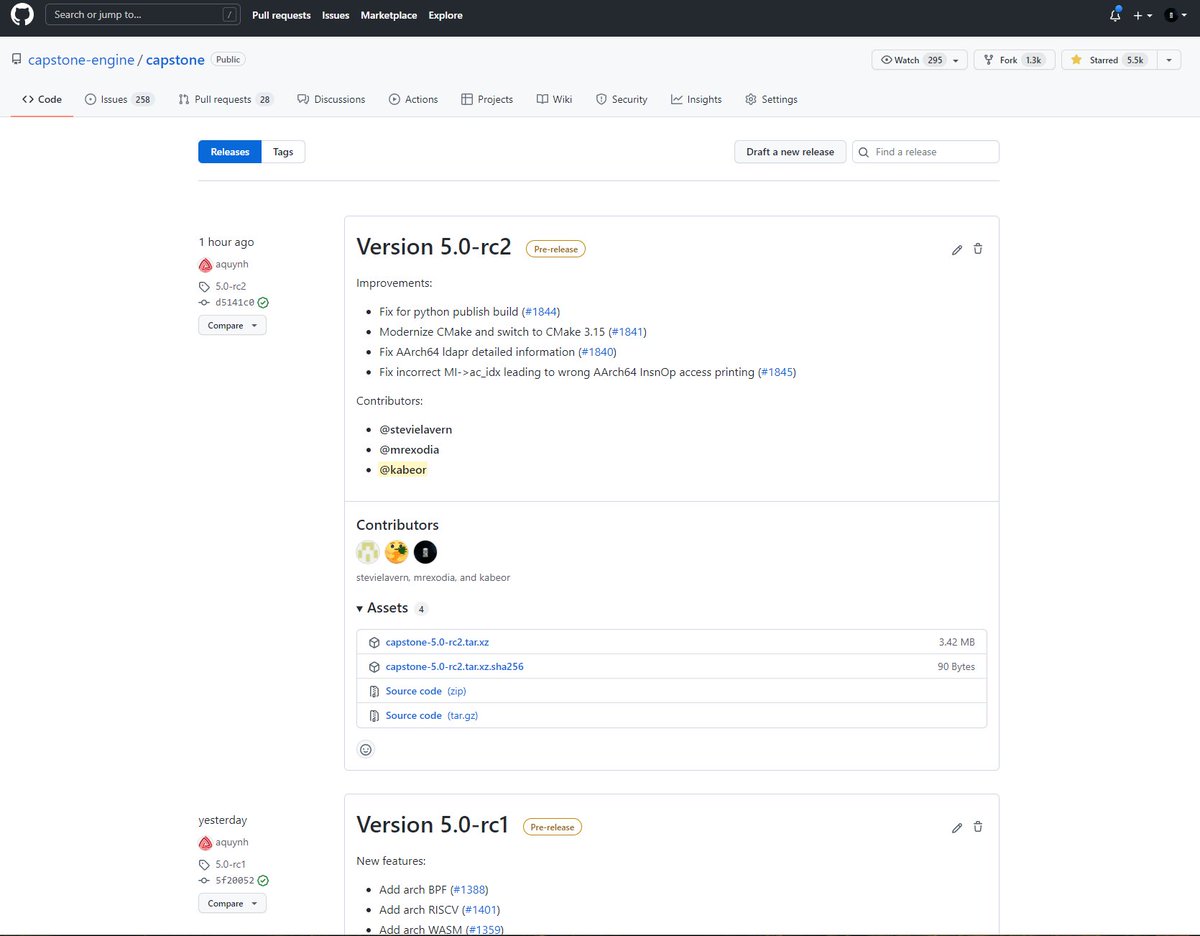Screen dimensions: 1200x936
Task: Click the Fork button
Action: pyautogui.click(x=1014, y=60)
